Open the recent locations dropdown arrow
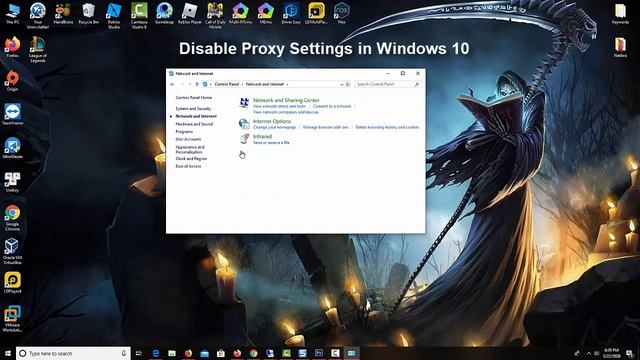The height and width of the screenshot is (360, 640). (x=190, y=84)
